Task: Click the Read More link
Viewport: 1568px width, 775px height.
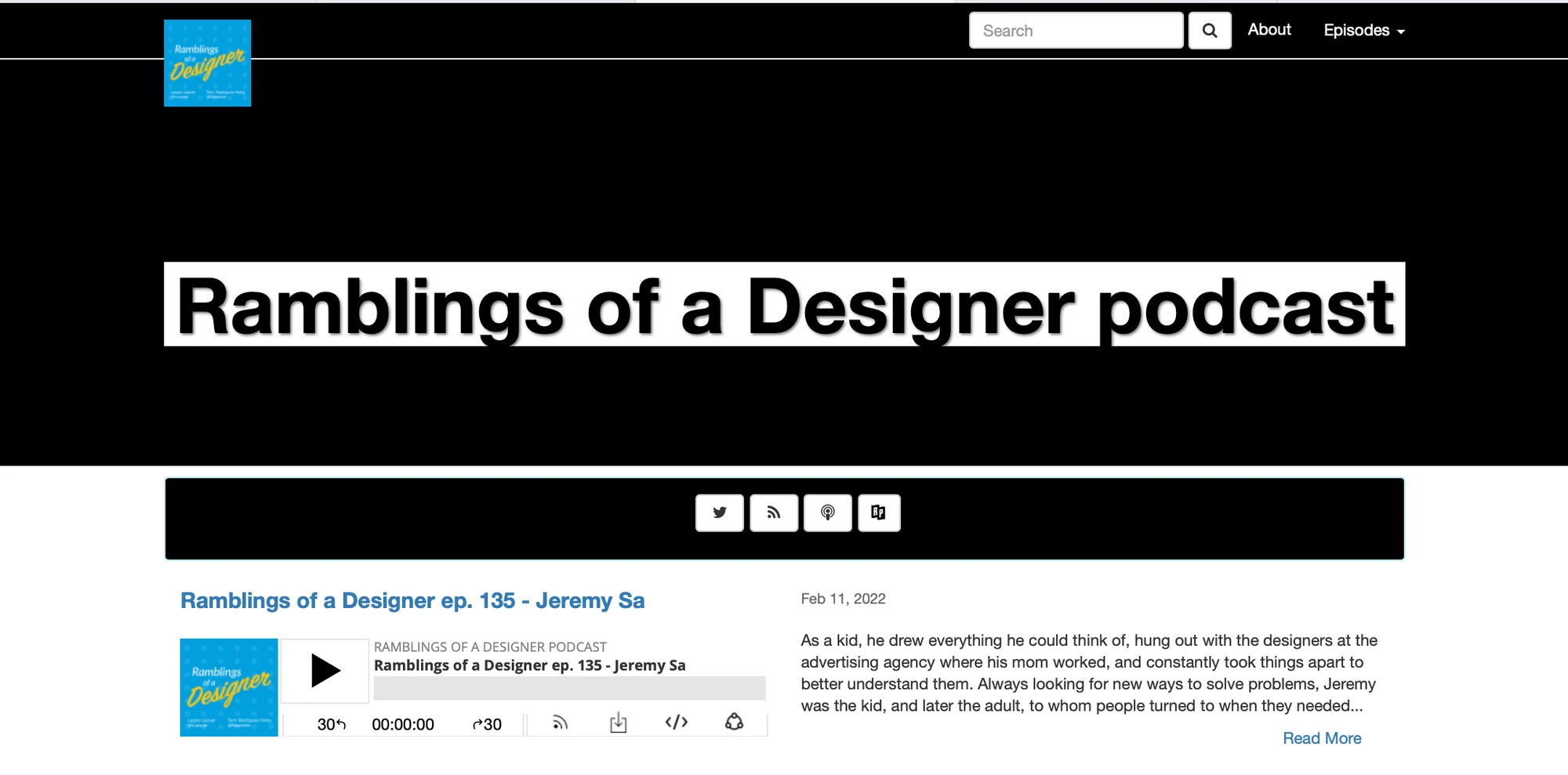Action: (x=1321, y=737)
